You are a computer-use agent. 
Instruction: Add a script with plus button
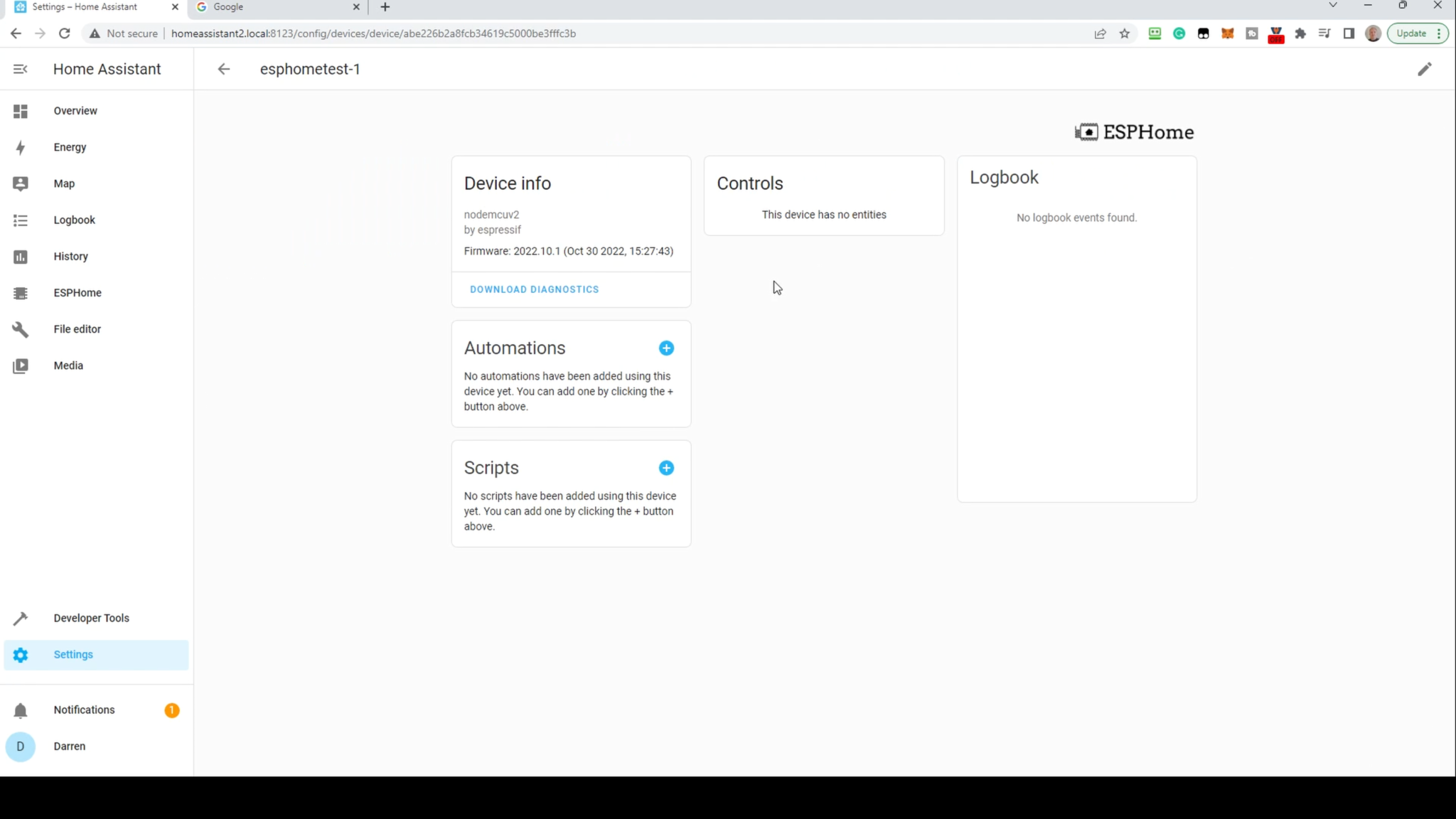(x=666, y=468)
